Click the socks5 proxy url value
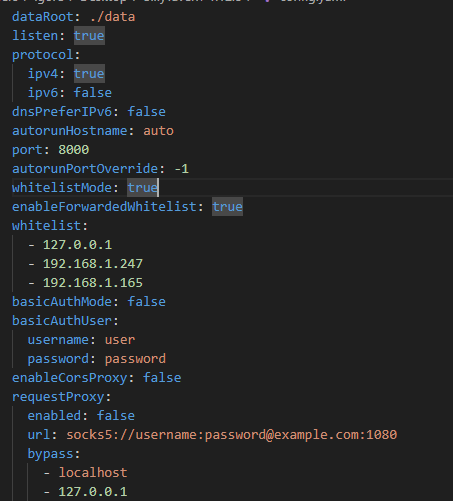 pyautogui.click(x=232, y=435)
